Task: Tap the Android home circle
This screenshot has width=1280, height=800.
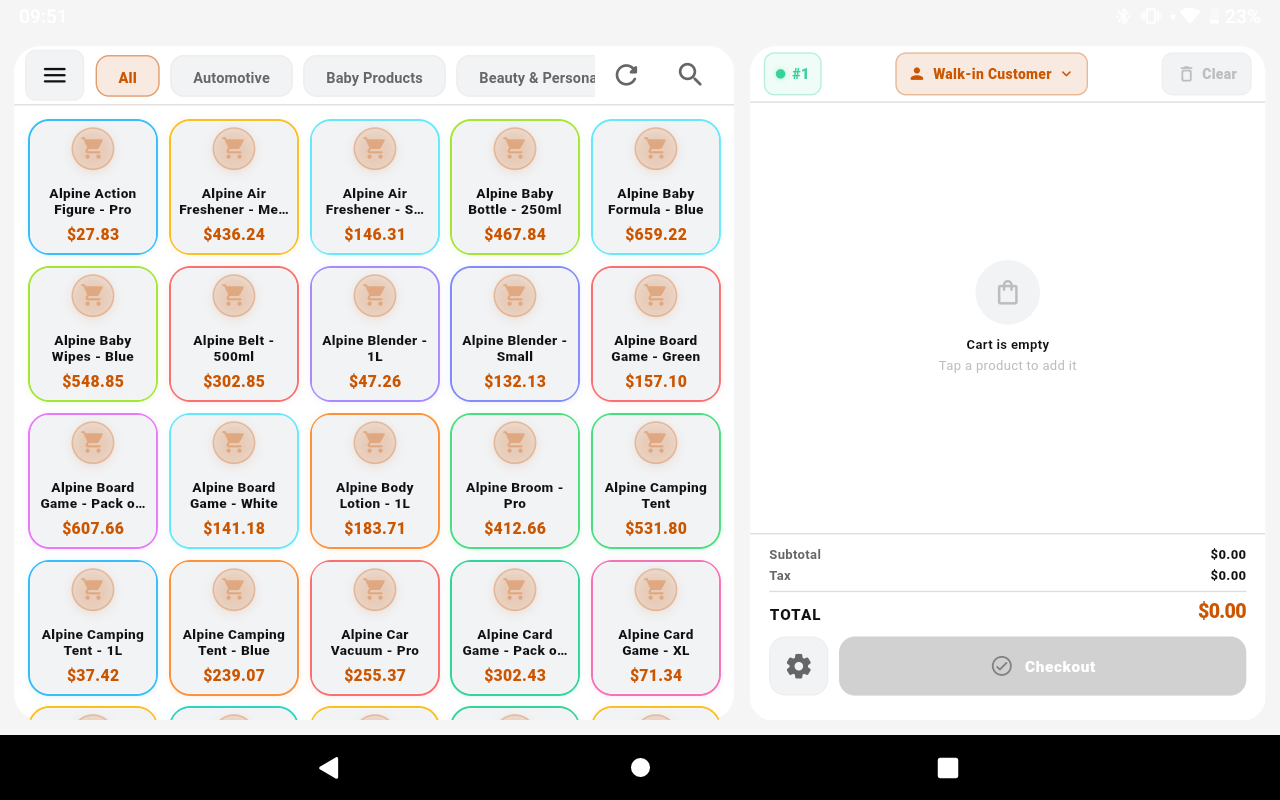Action: tap(640, 767)
